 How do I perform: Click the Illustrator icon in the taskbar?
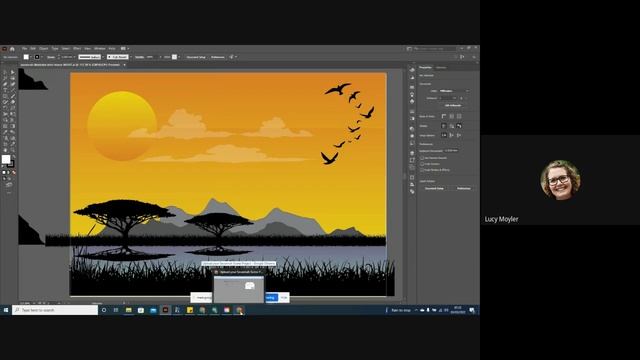click(165, 310)
